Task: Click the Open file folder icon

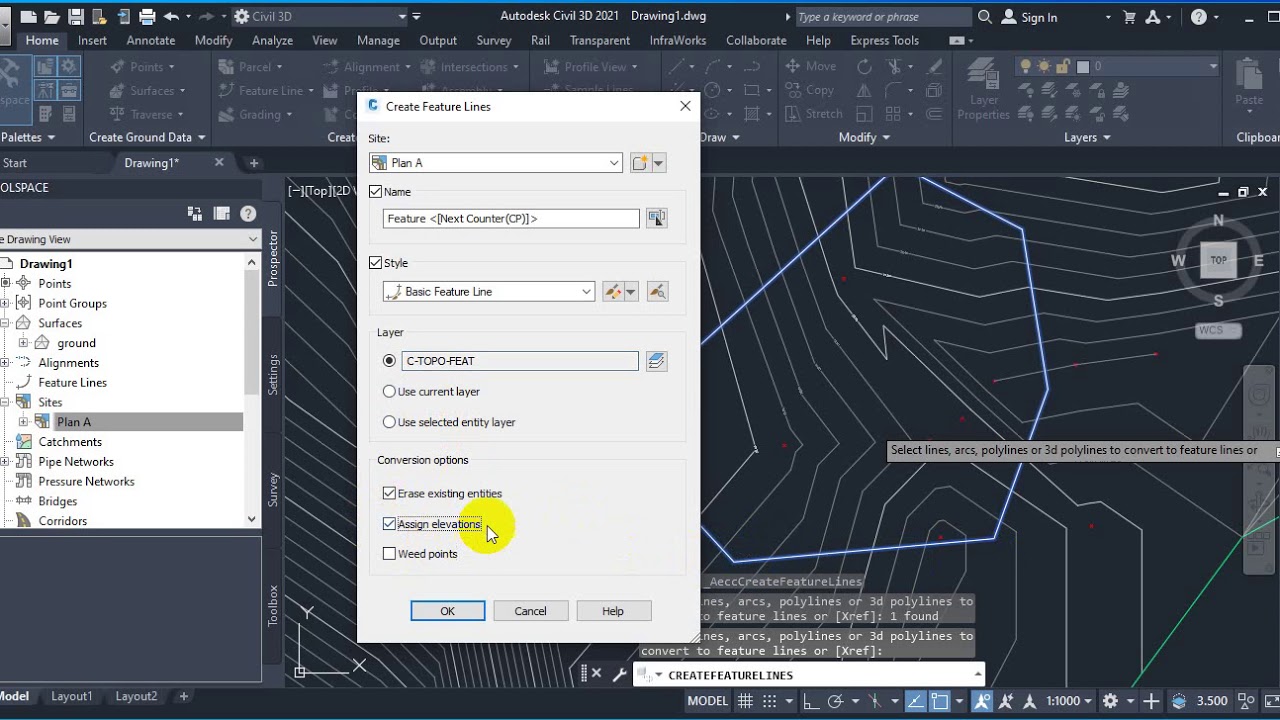Action: [x=52, y=17]
